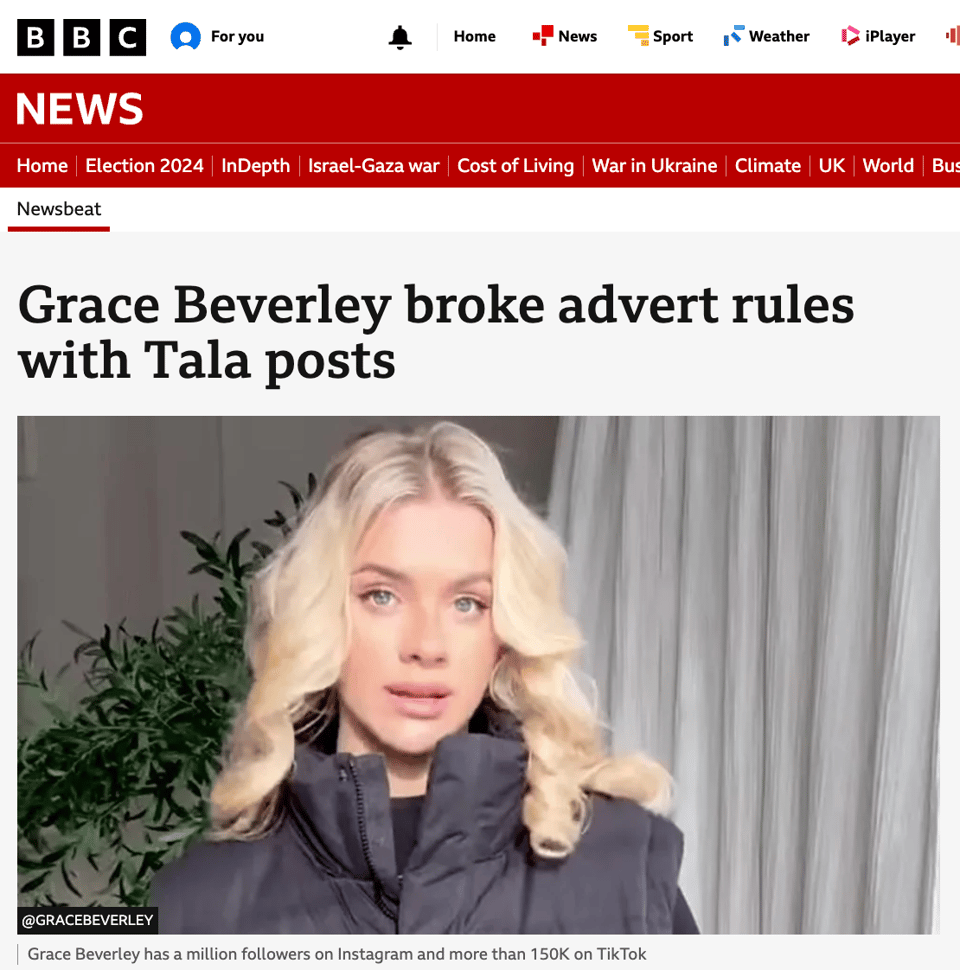Open Election 2024 section

coord(144,166)
